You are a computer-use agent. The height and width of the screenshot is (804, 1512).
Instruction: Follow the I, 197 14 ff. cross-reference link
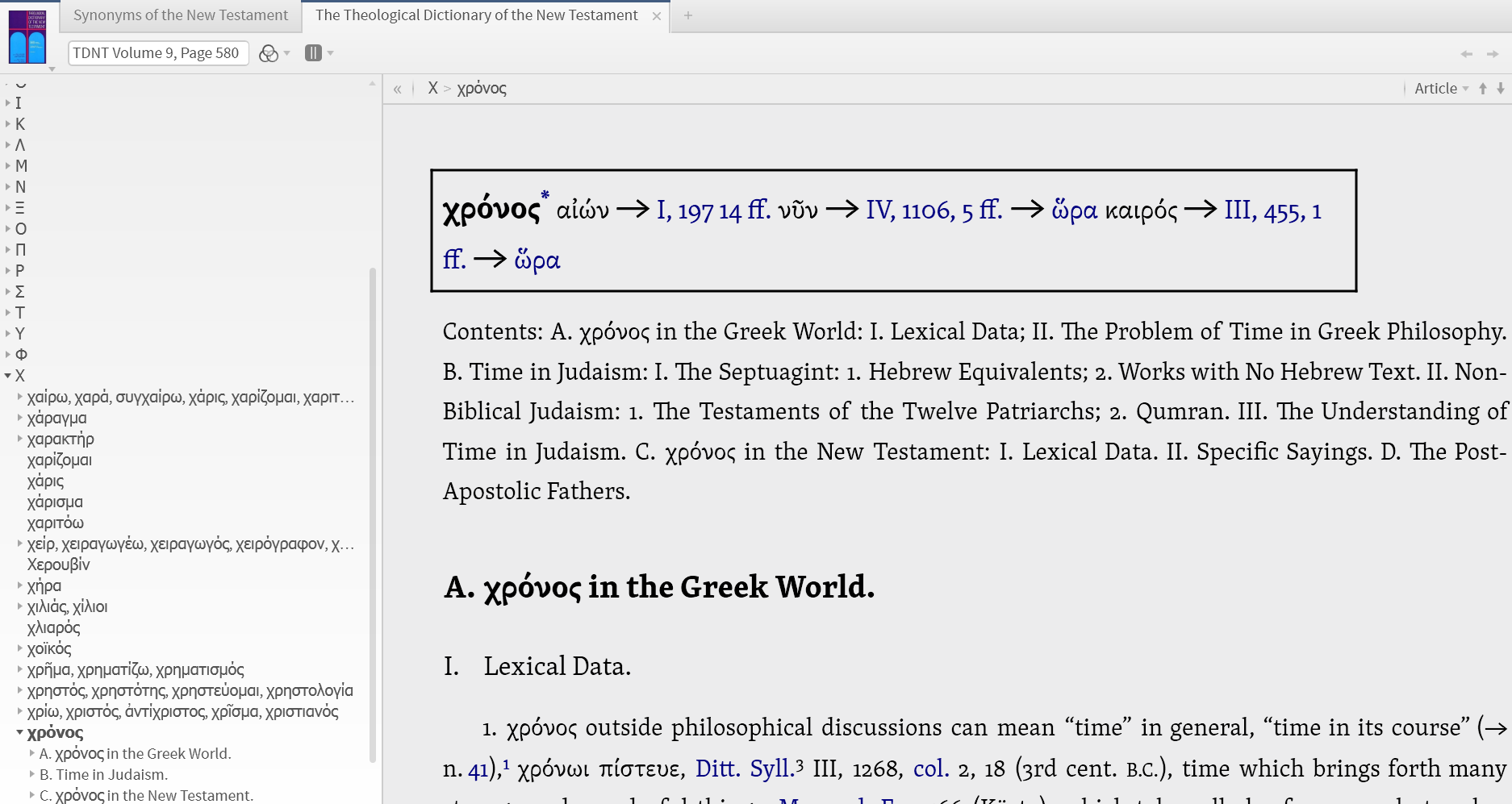click(713, 210)
